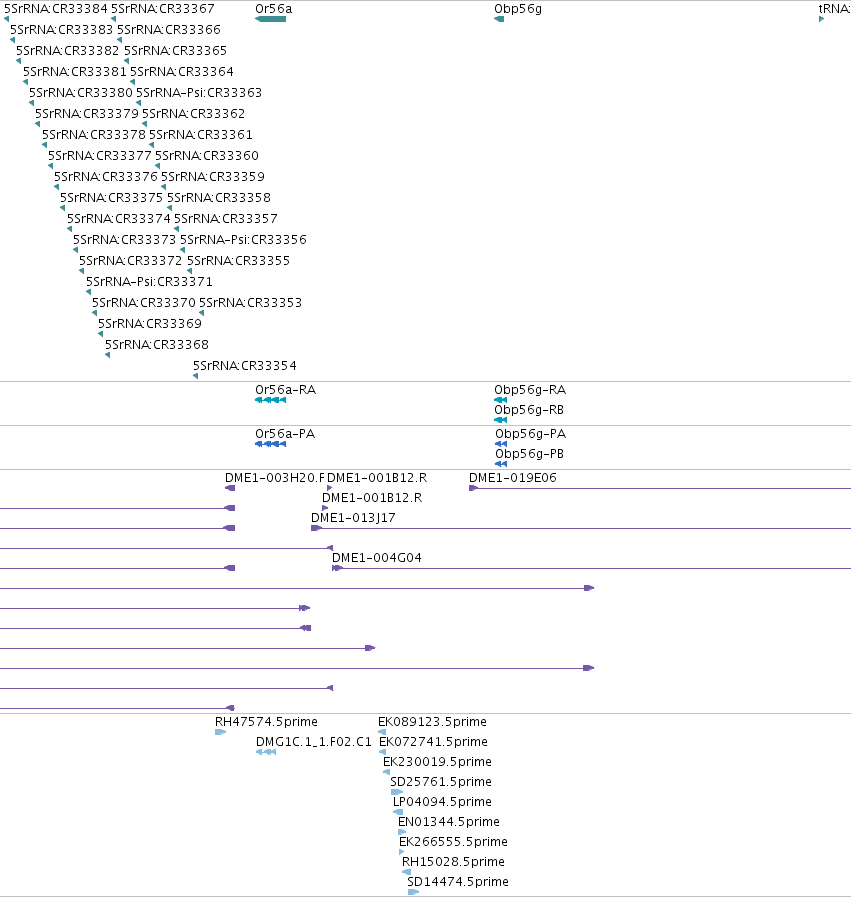The image size is (851, 897).
Task: Click protein Obp56g-PB label
Action: tap(530, 454)
